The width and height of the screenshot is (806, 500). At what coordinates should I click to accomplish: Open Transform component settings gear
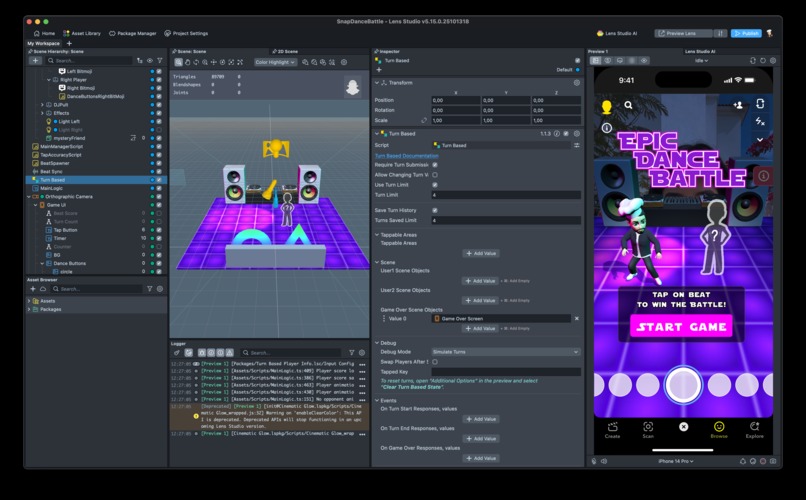click(577, 83)
